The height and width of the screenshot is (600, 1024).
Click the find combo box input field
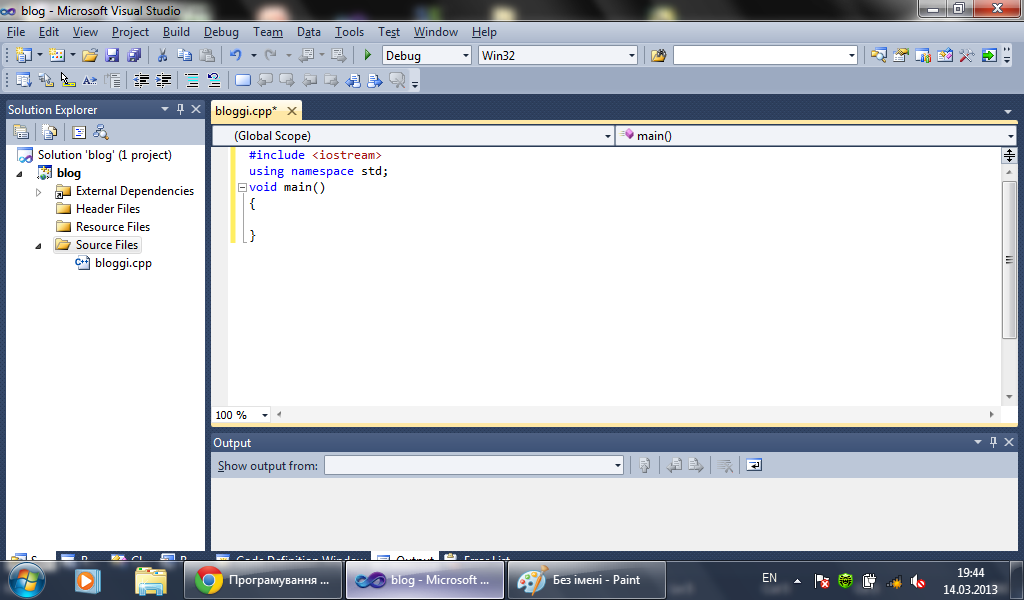pos(760,55)
